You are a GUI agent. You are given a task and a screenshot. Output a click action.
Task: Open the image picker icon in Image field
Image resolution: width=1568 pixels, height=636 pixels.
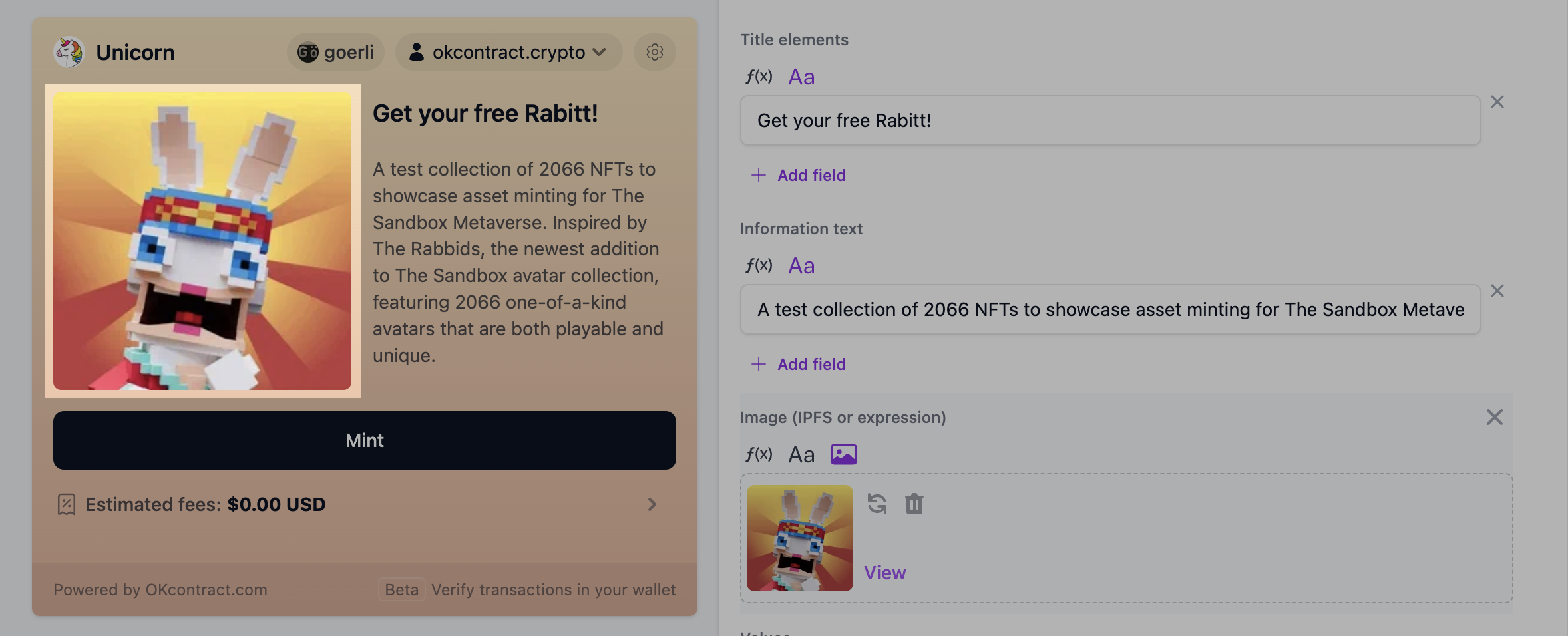pos(844,453)
